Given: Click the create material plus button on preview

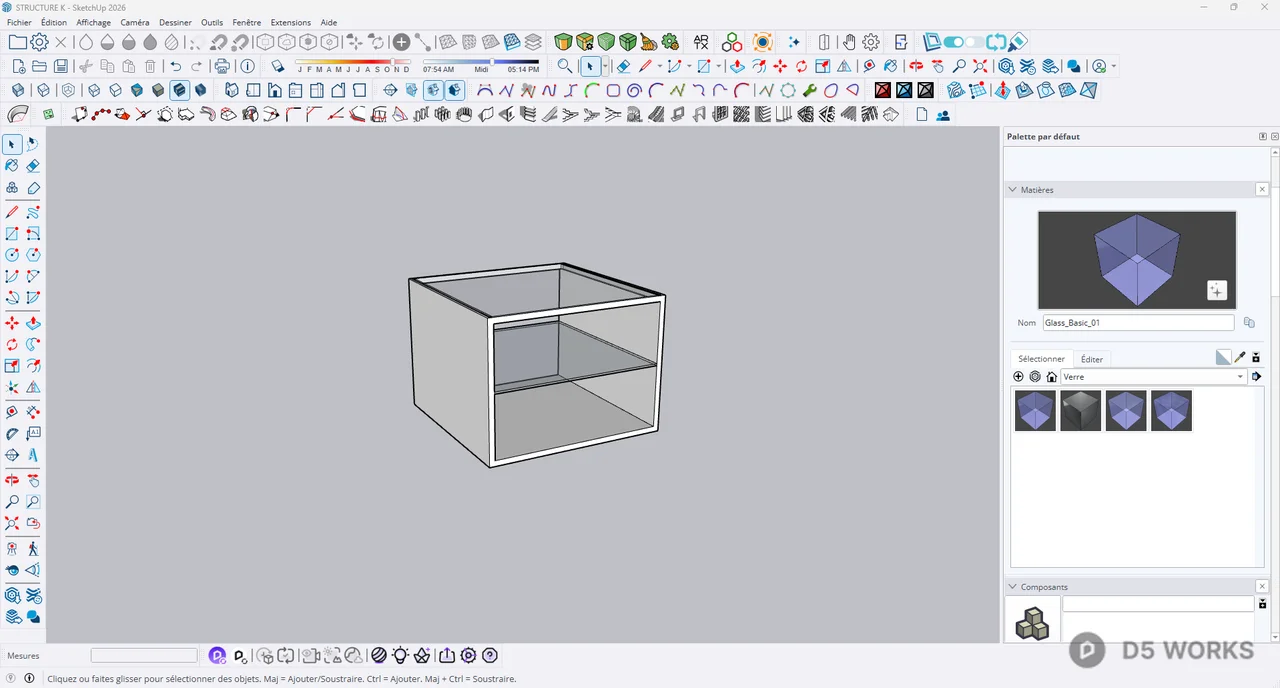Looking at the screenshot, I should 1216,290.
